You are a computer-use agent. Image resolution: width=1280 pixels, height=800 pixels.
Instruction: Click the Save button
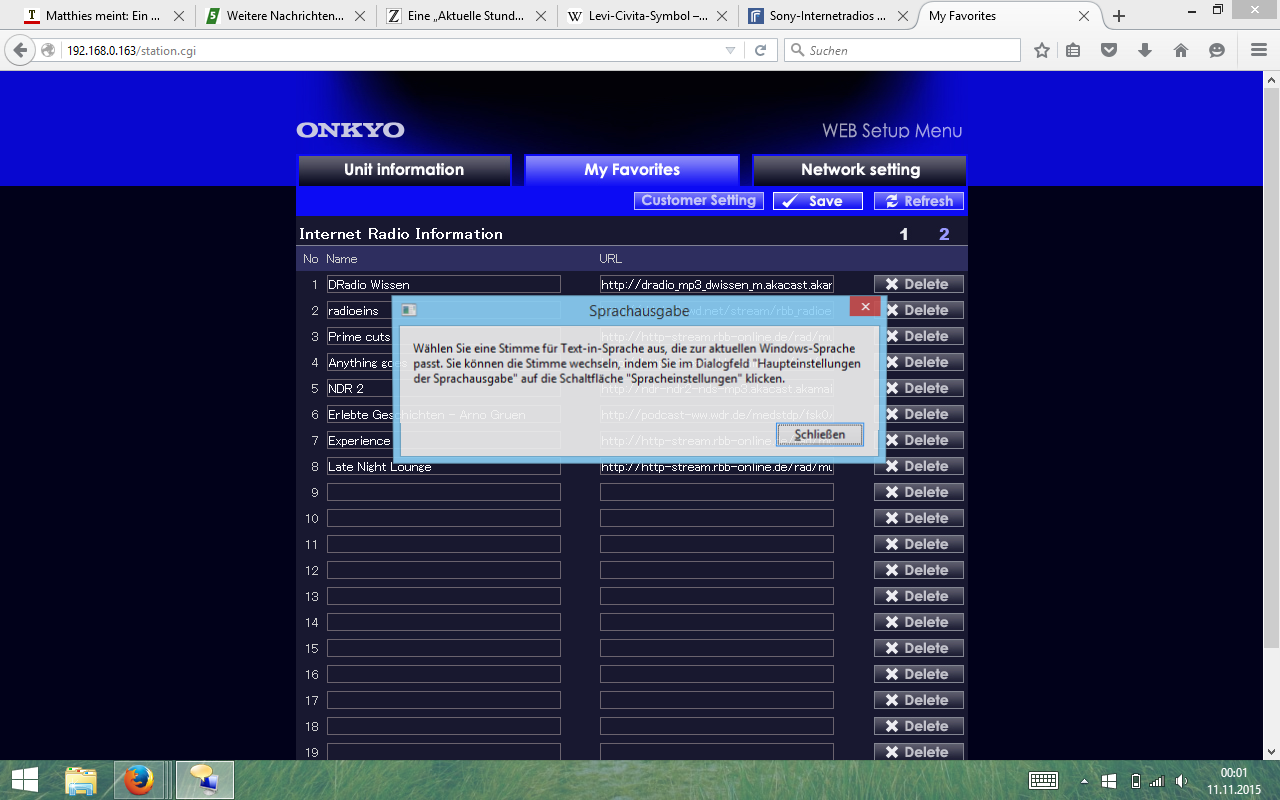point(817,201)
